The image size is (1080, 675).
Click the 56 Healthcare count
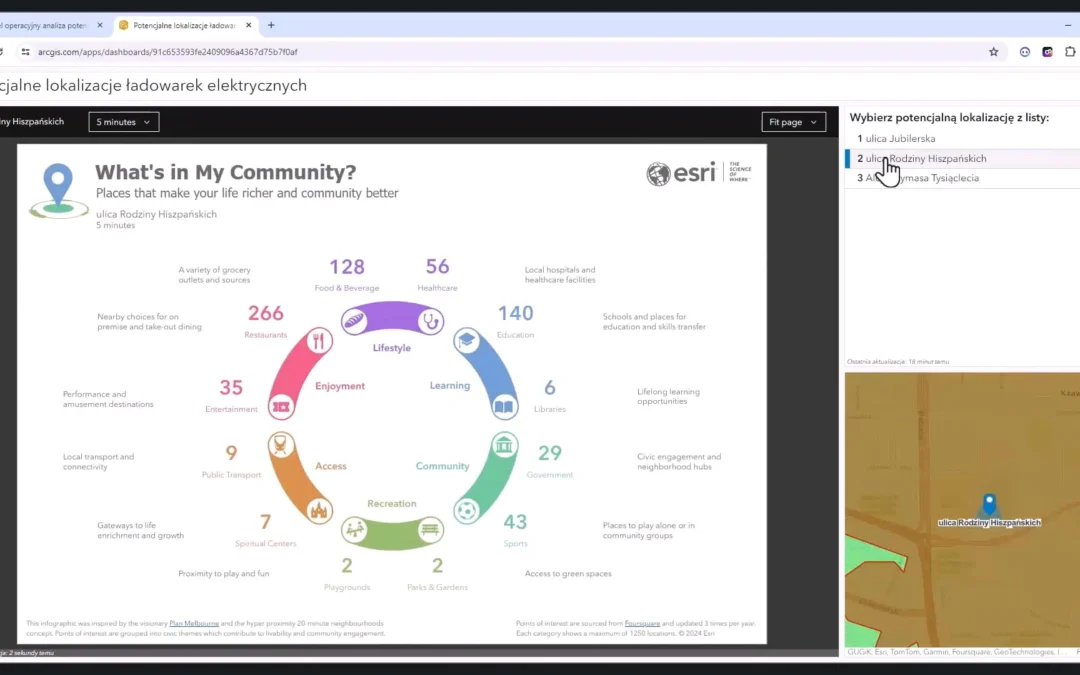coord(437,267)
